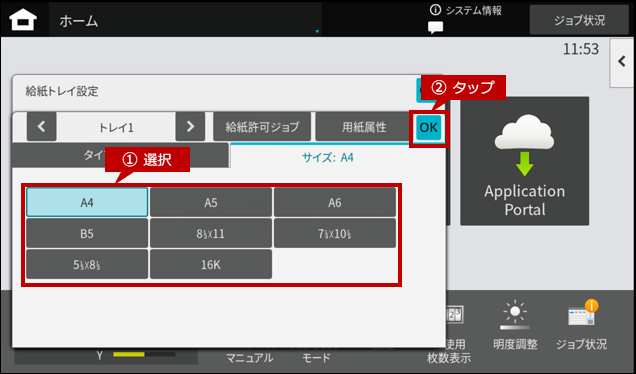
Task: Switch to next tray with right arrow
Action: click(x=190, y=127)
